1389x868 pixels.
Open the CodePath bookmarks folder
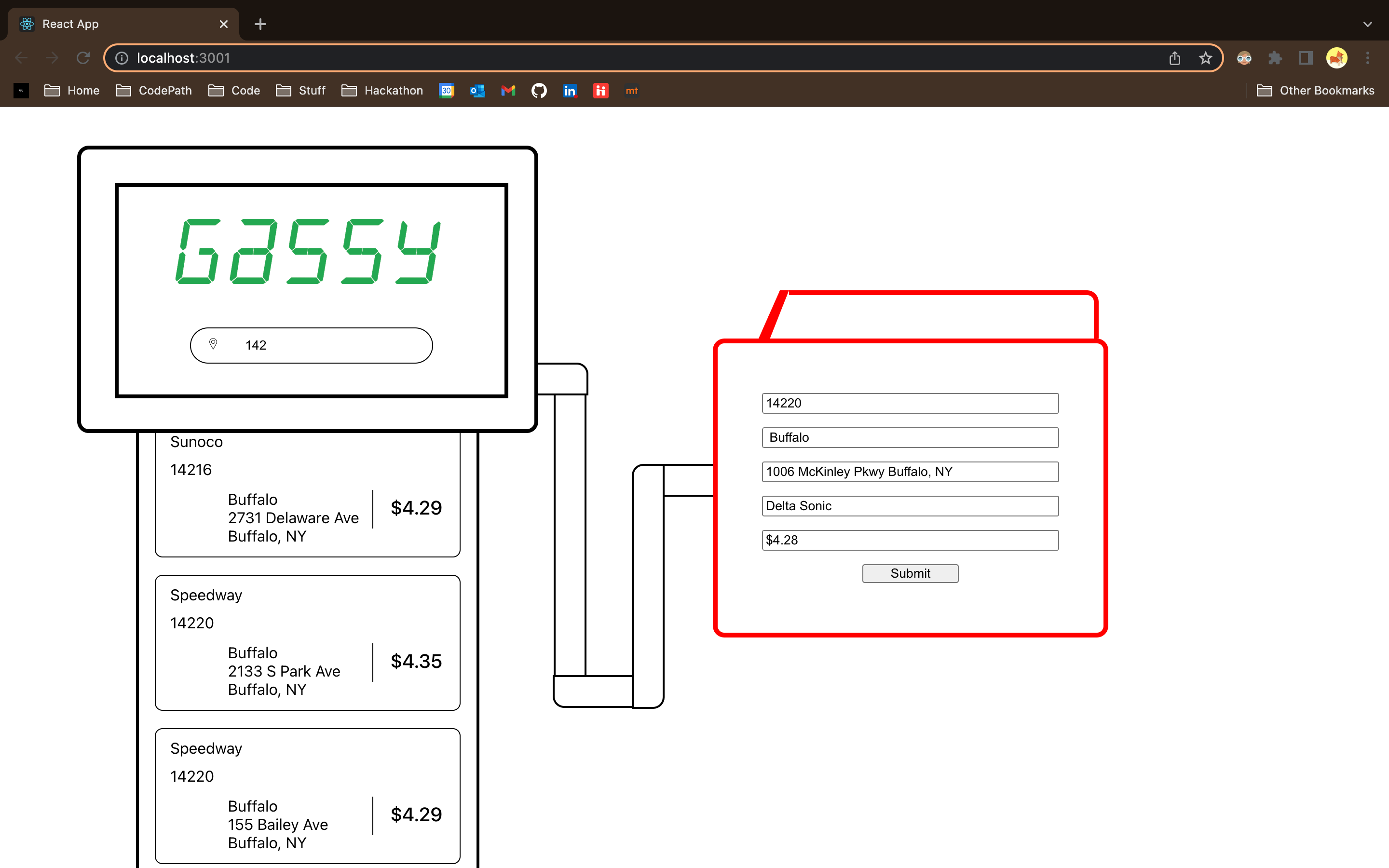154,91
